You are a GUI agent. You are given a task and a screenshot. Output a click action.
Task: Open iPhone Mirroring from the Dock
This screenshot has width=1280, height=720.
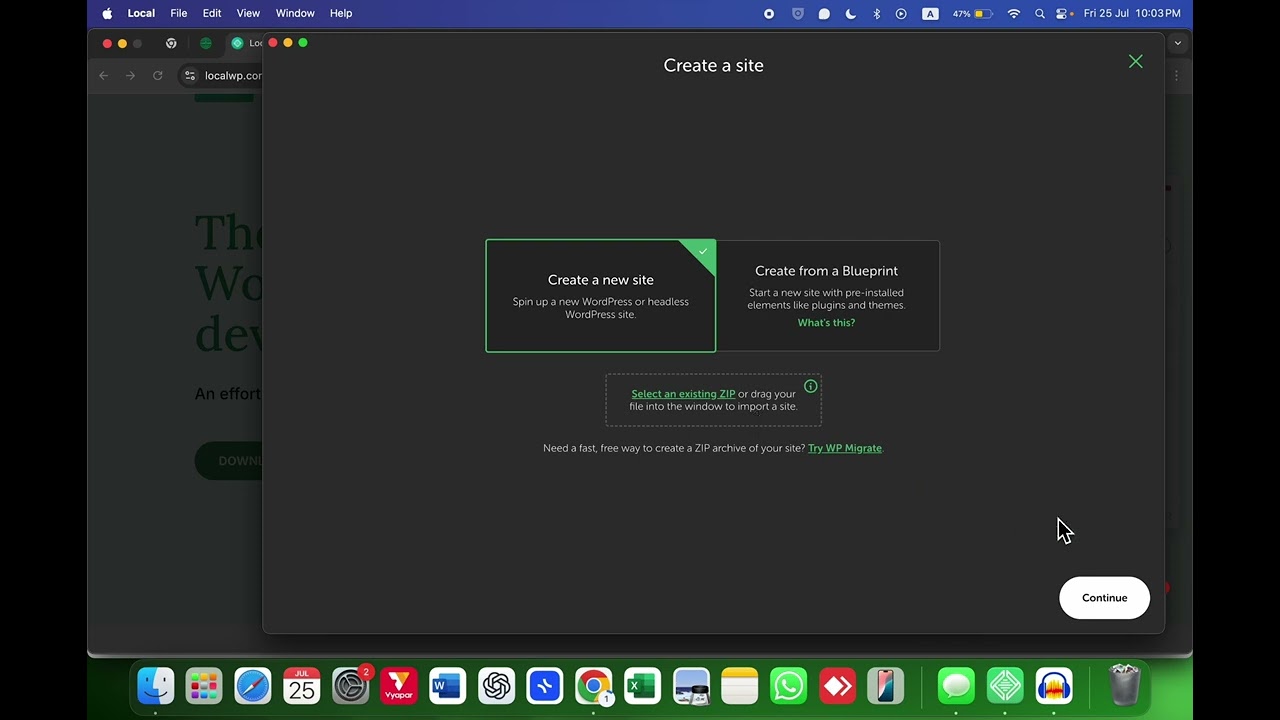[885, 686]
